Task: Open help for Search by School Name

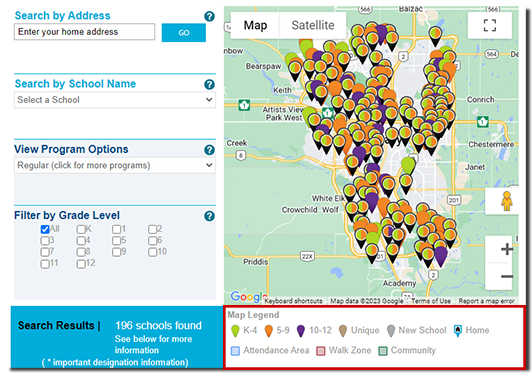Action: pyautogui.click(x=209, y=84)
